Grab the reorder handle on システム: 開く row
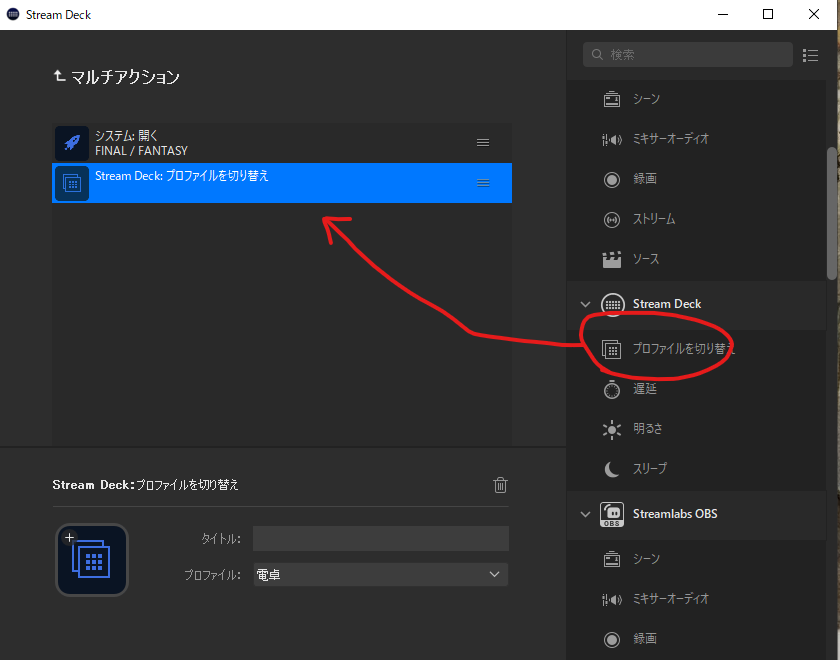Screen dimensions: 840x660 (483, 142)
